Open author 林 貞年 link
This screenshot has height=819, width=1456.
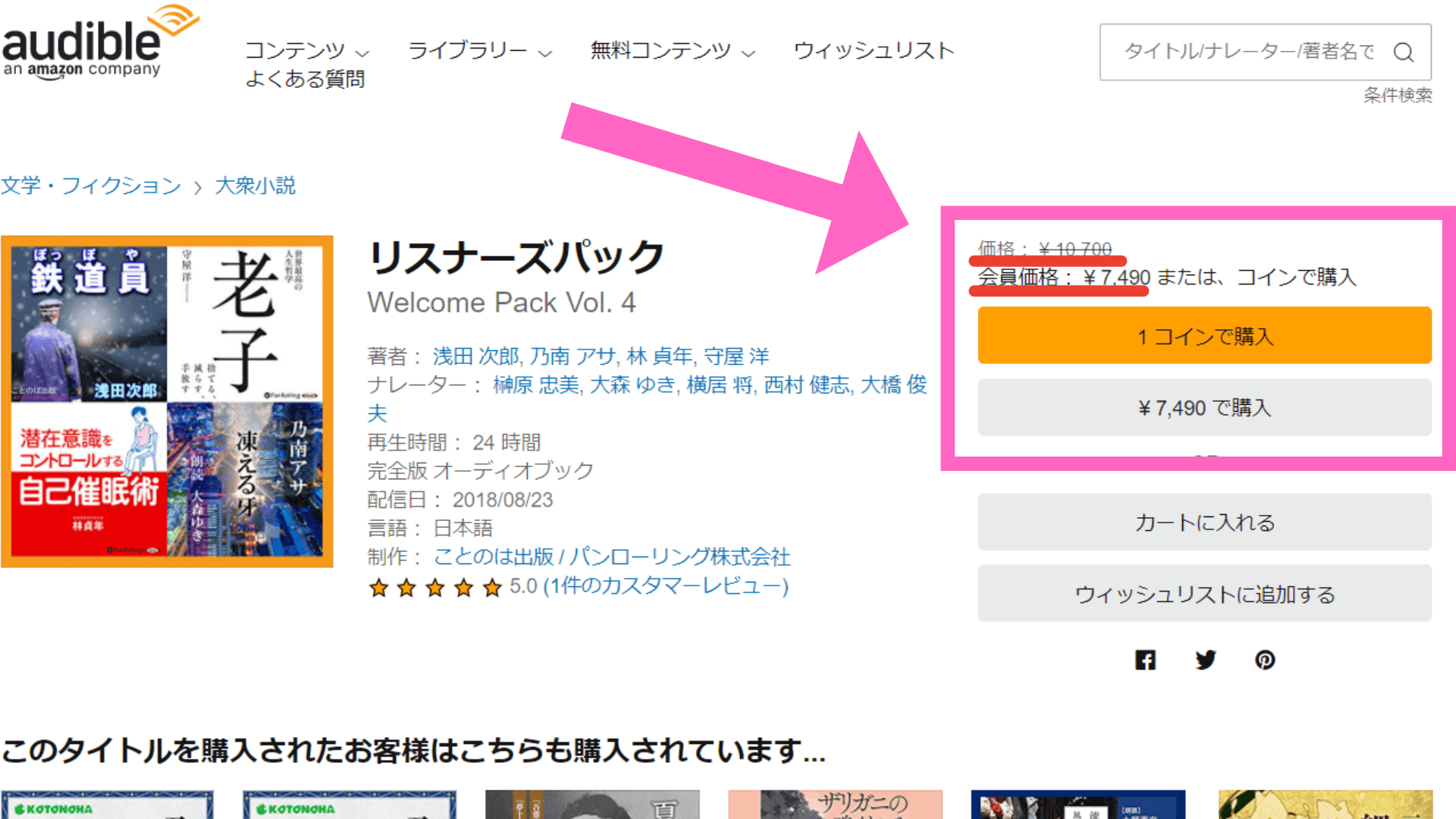[x=660, y=356]
